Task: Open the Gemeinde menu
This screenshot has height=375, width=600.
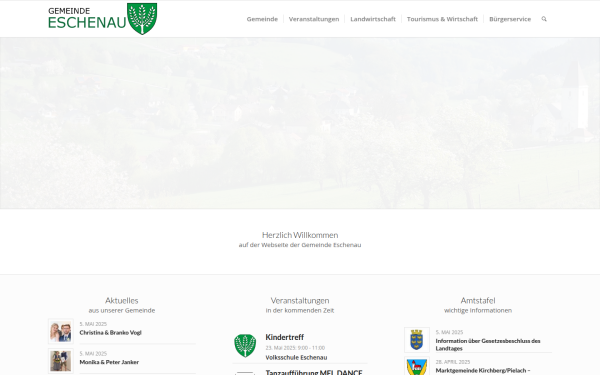Action: [262, 19]
